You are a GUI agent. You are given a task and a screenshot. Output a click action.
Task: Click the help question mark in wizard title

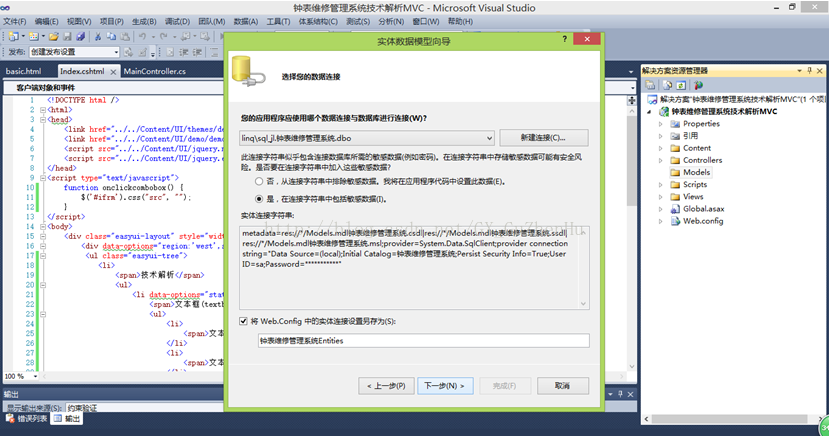coord(565,39)
